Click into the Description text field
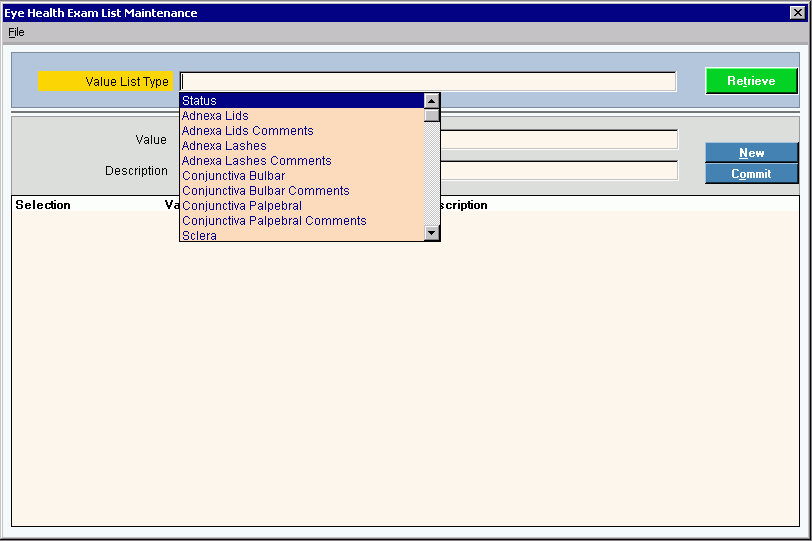Screen dimensions: 812x541 click(558, 170)
